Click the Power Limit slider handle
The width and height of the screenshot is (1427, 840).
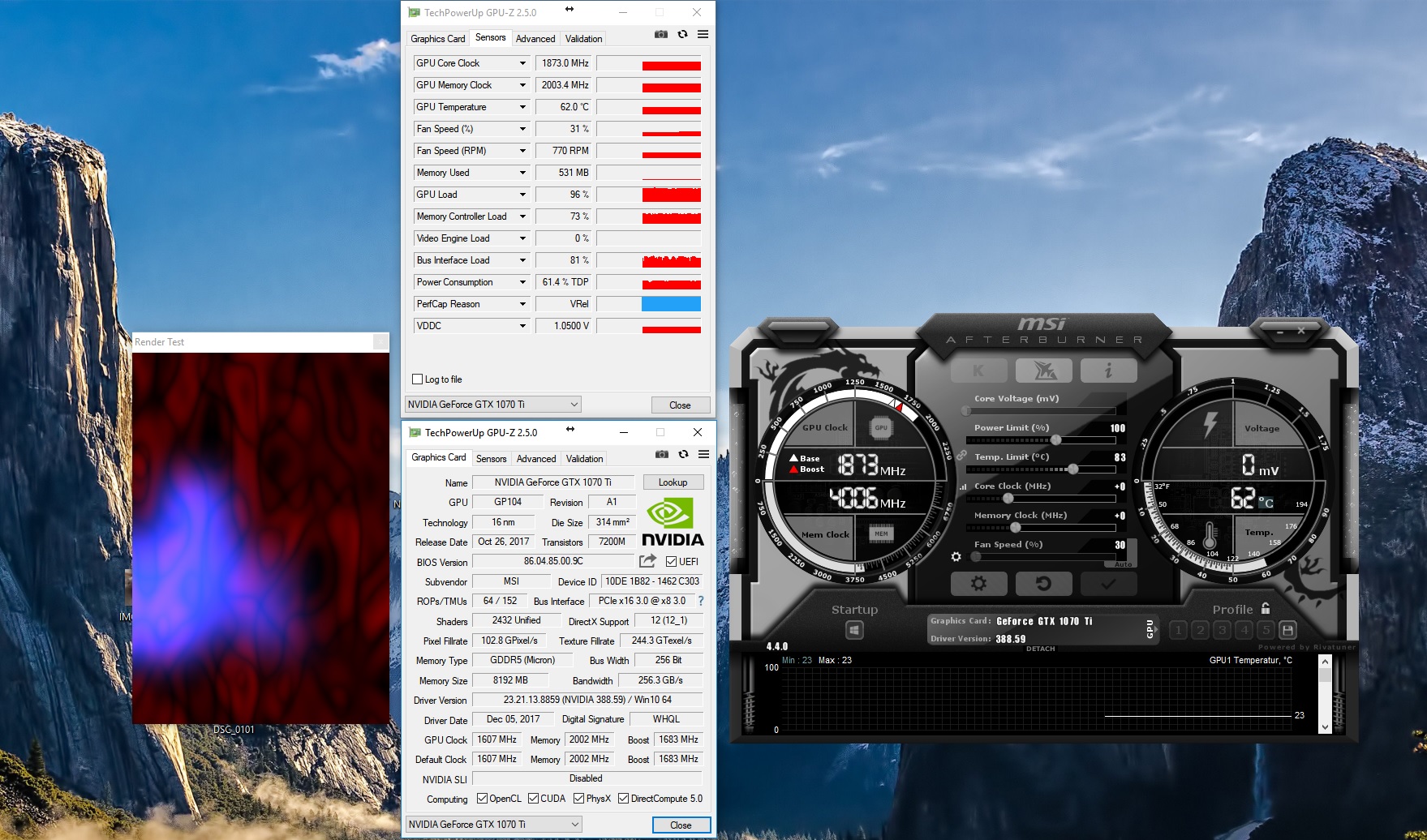pyautogui.click(x=1056, y=440)
